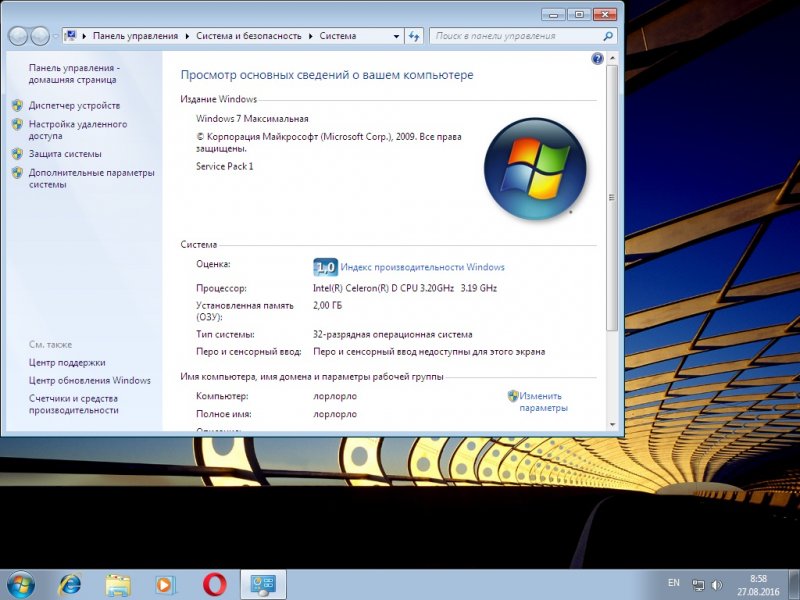Click 'Изменить параметры' link

pos(543,402)
